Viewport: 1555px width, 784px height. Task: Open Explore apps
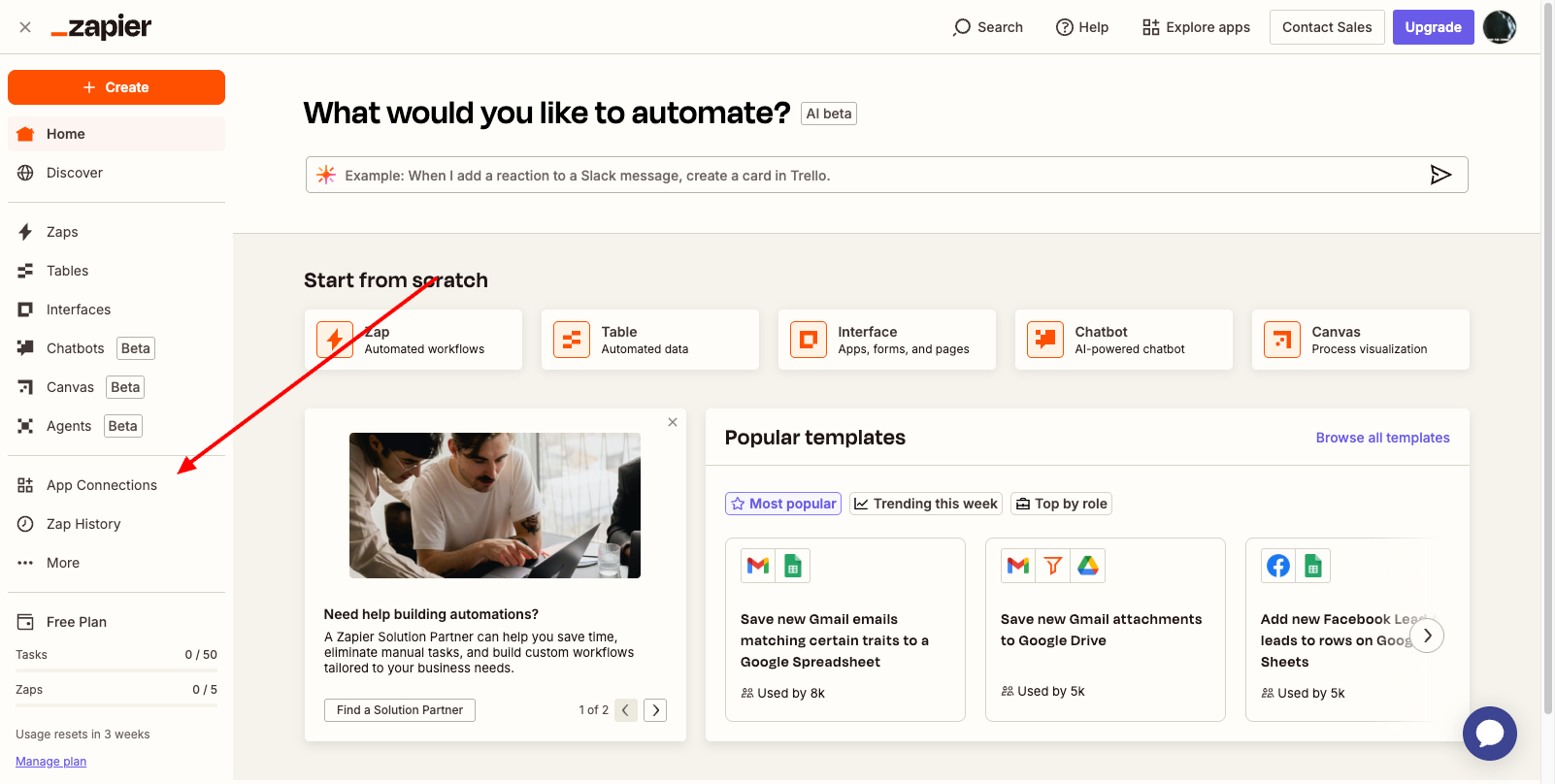click(x=1196, y=27)
